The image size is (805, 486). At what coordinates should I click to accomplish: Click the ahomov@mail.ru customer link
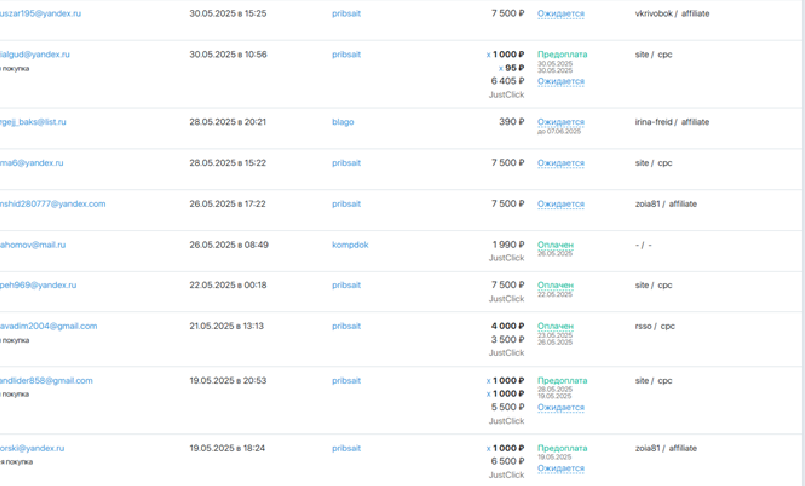point(33,244)
